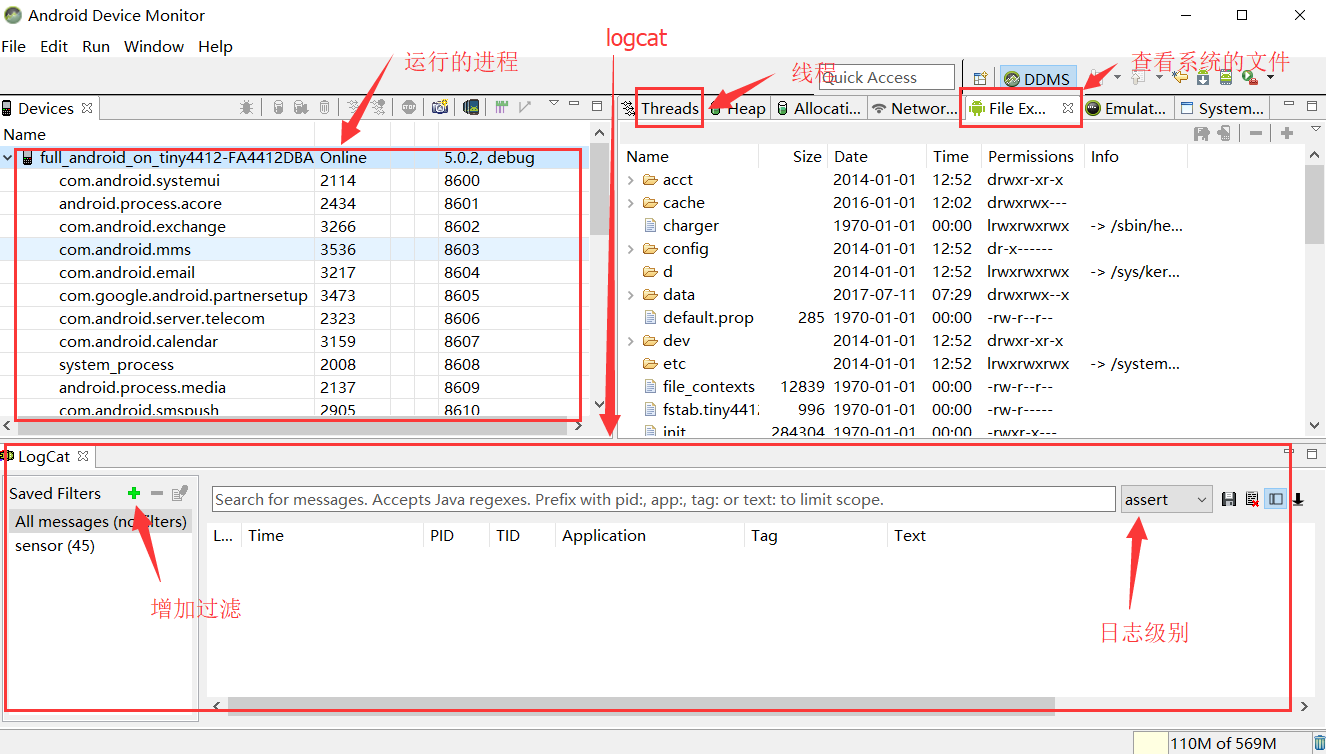Click the Start Method Profiling icon
The height and width of the screenshot is (754, 1326).
(x=378, y=107)
